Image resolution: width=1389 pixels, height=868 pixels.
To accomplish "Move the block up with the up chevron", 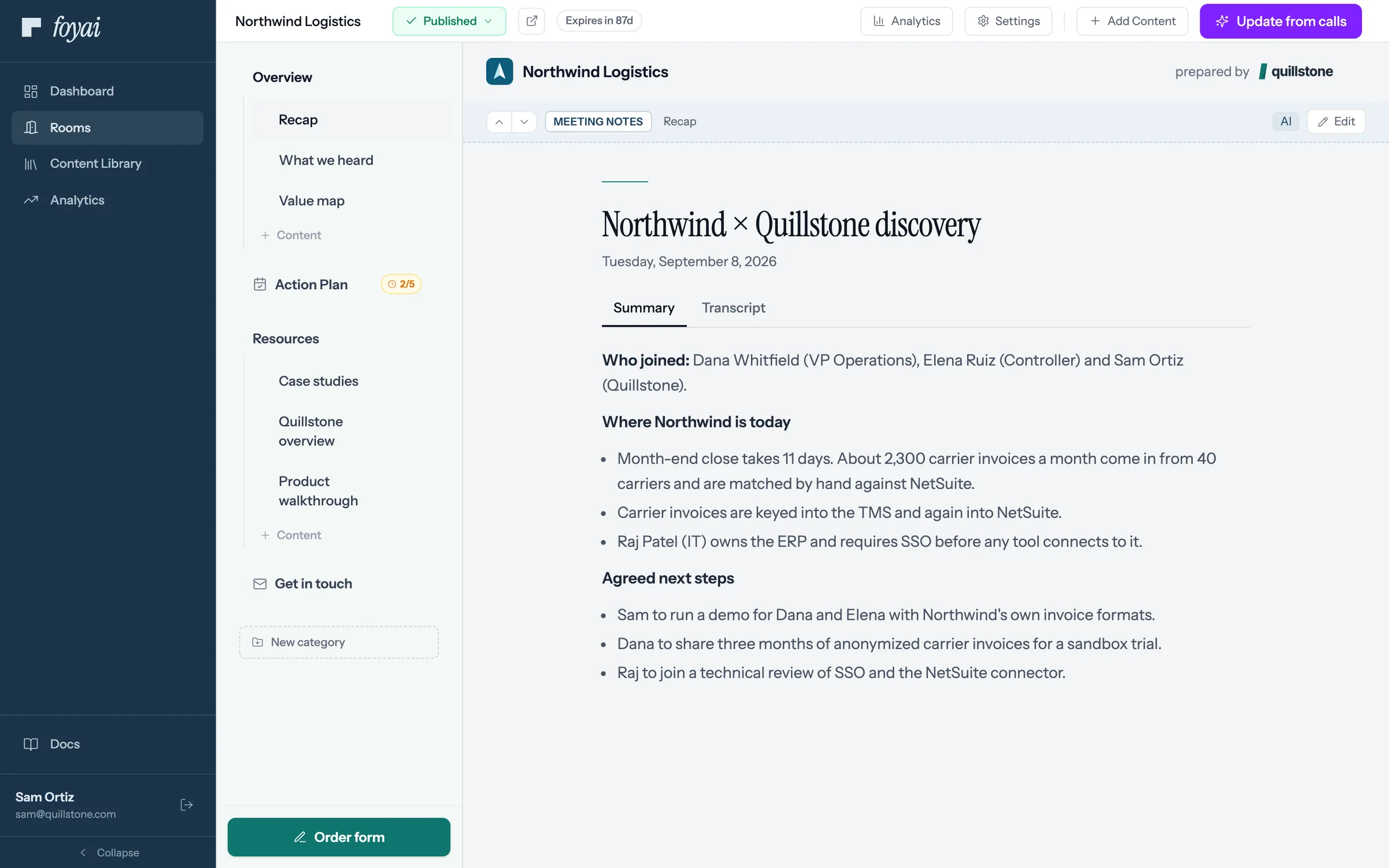I will click(499, 122).
